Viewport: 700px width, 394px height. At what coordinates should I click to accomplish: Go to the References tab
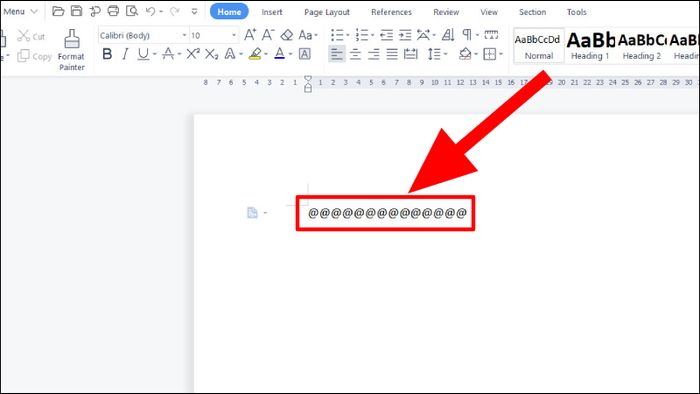click(392, 12)
